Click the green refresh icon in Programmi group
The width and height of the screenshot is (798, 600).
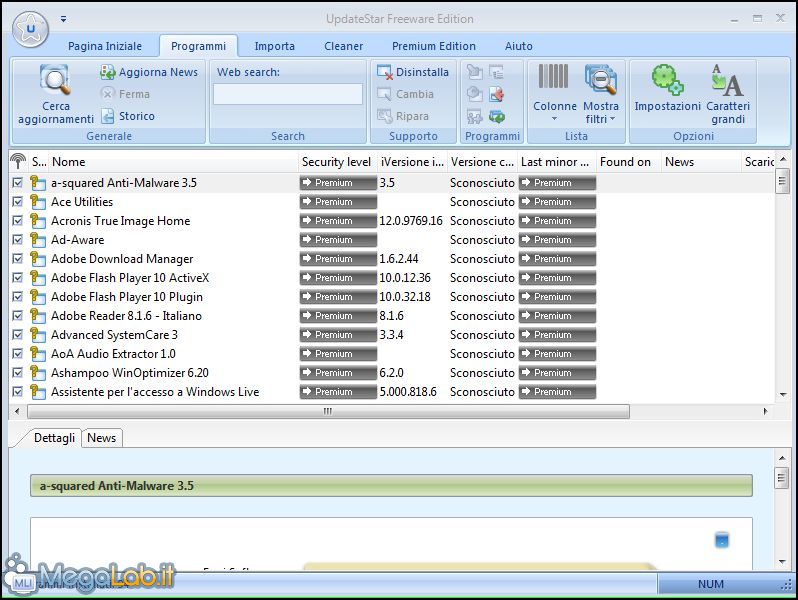(497, 117)
